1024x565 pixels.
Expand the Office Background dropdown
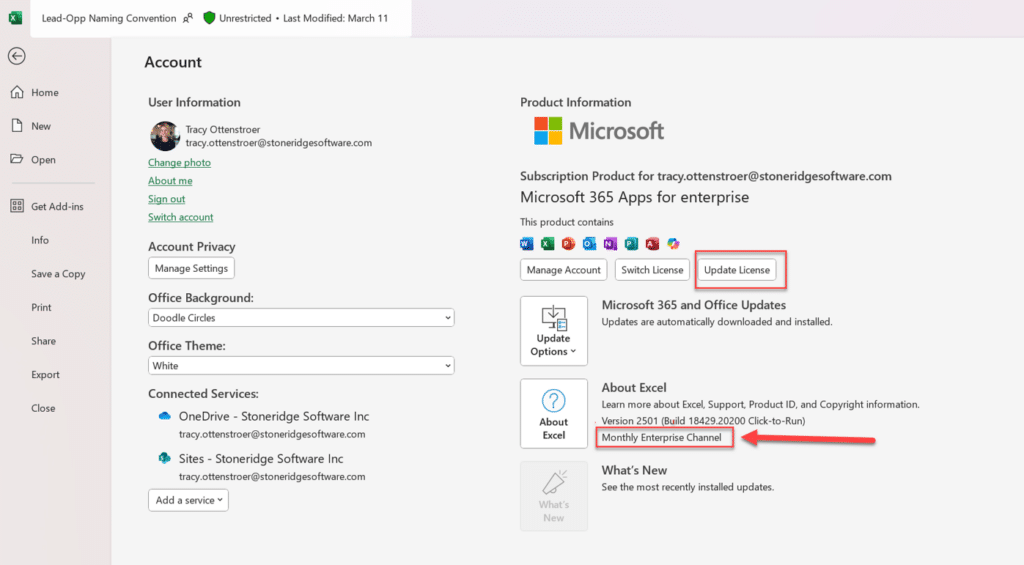point(301,318)
